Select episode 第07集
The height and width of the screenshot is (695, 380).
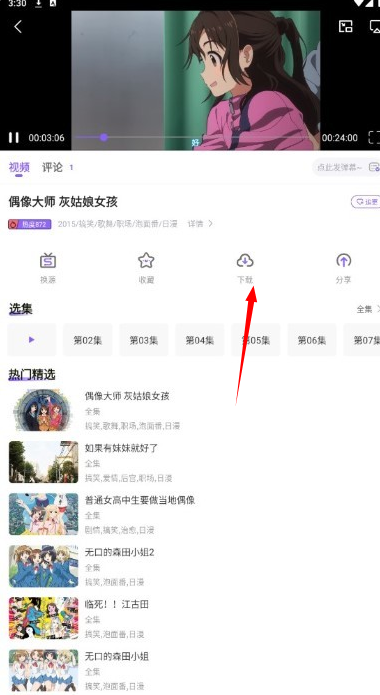362,340
